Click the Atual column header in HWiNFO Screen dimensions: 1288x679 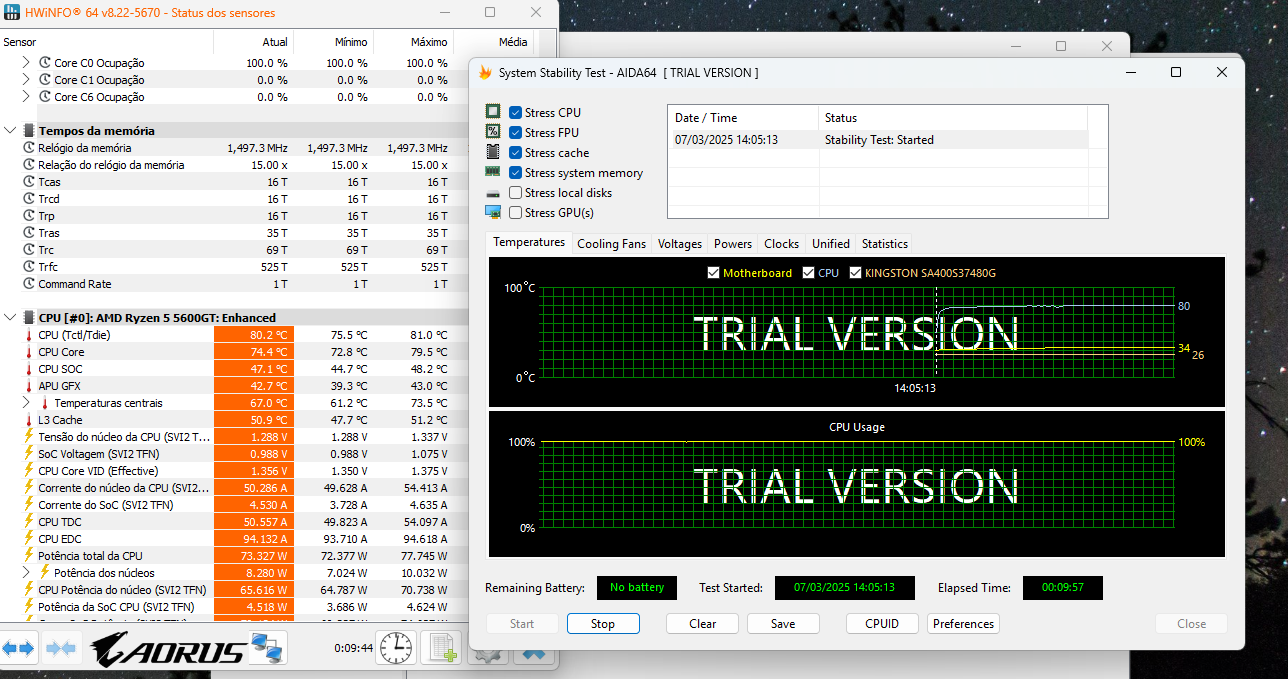click(254, 42)
